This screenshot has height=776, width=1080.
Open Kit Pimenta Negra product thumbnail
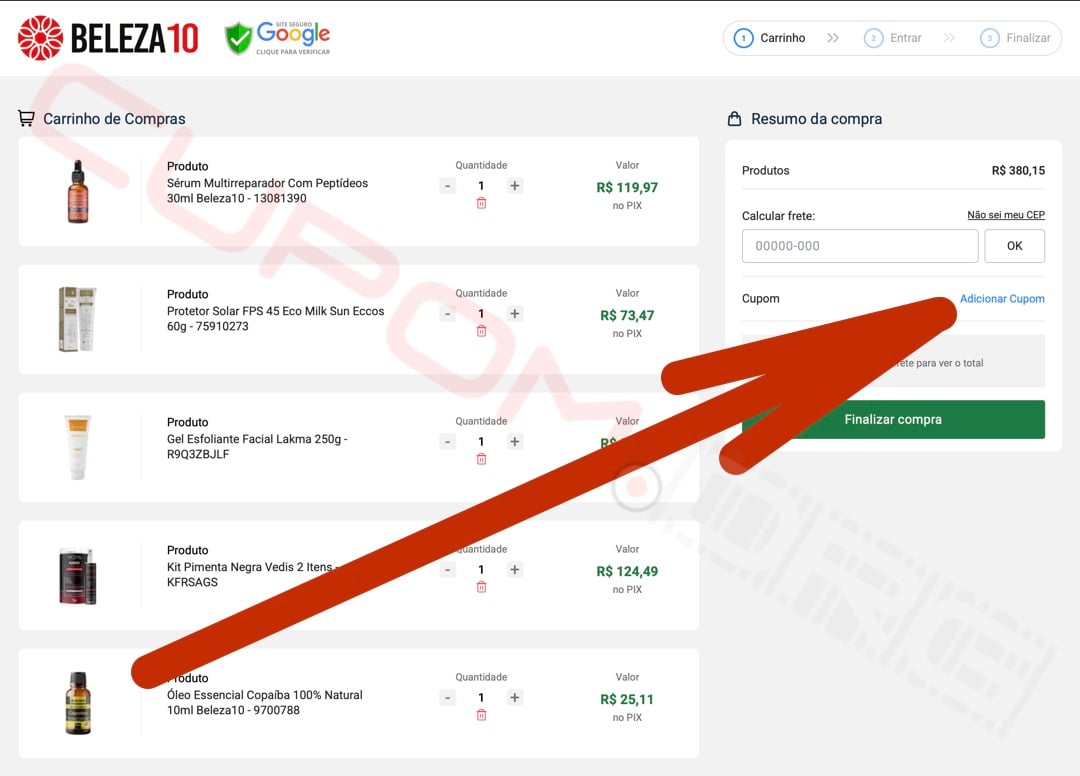click(78, 576)
